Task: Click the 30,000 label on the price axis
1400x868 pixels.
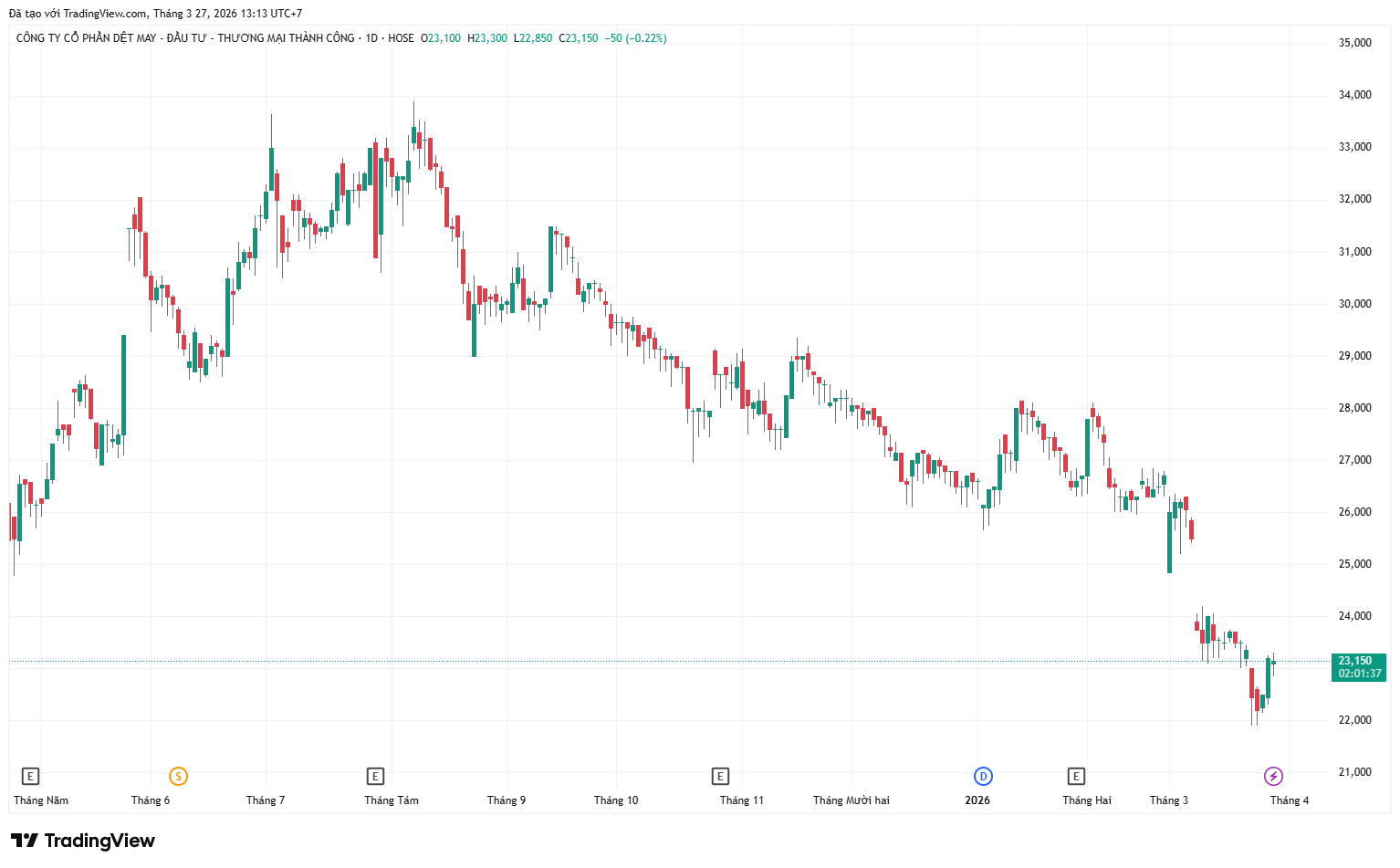Action: point(1354,304)
